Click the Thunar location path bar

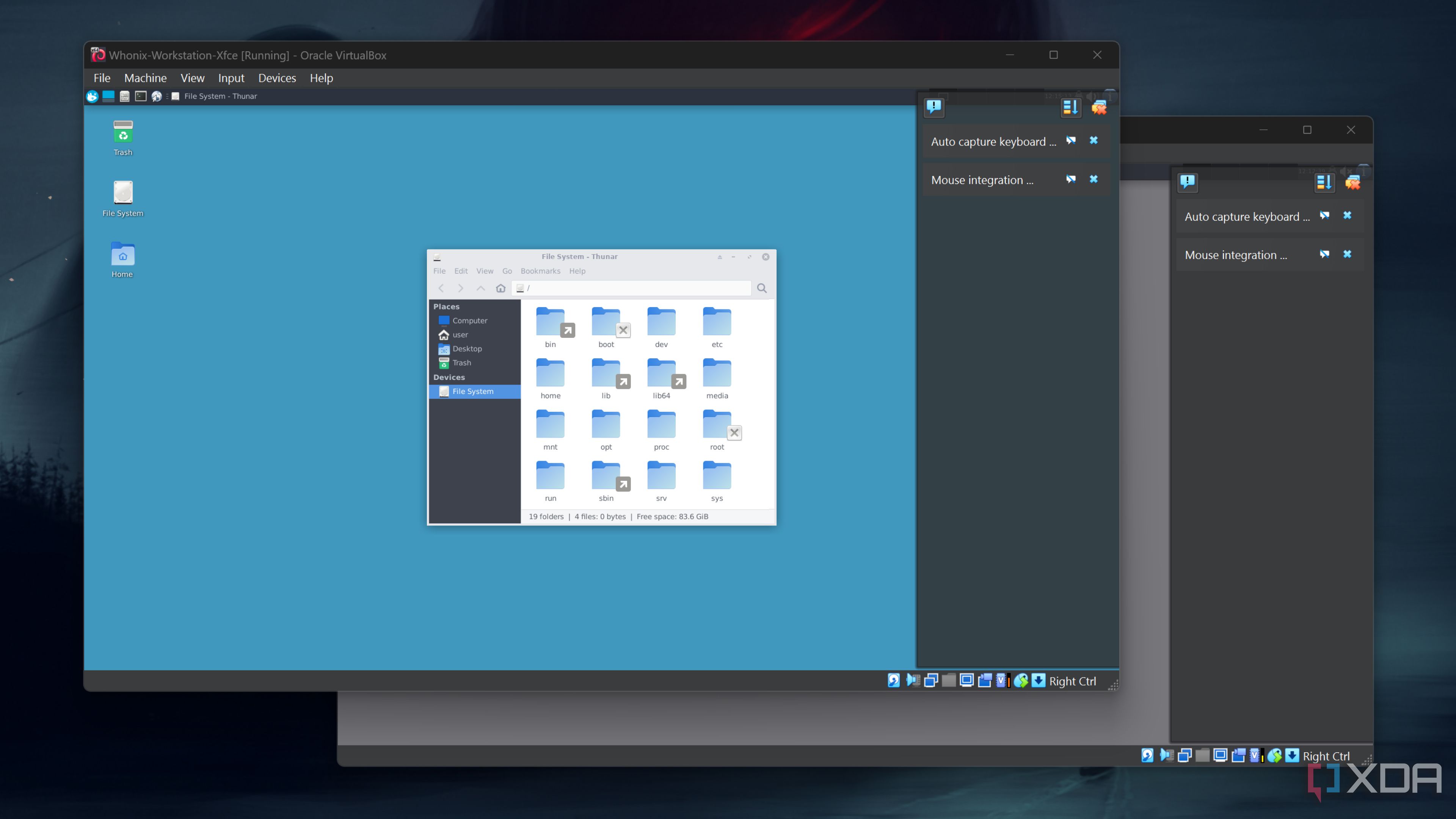[x=633, y=288]
